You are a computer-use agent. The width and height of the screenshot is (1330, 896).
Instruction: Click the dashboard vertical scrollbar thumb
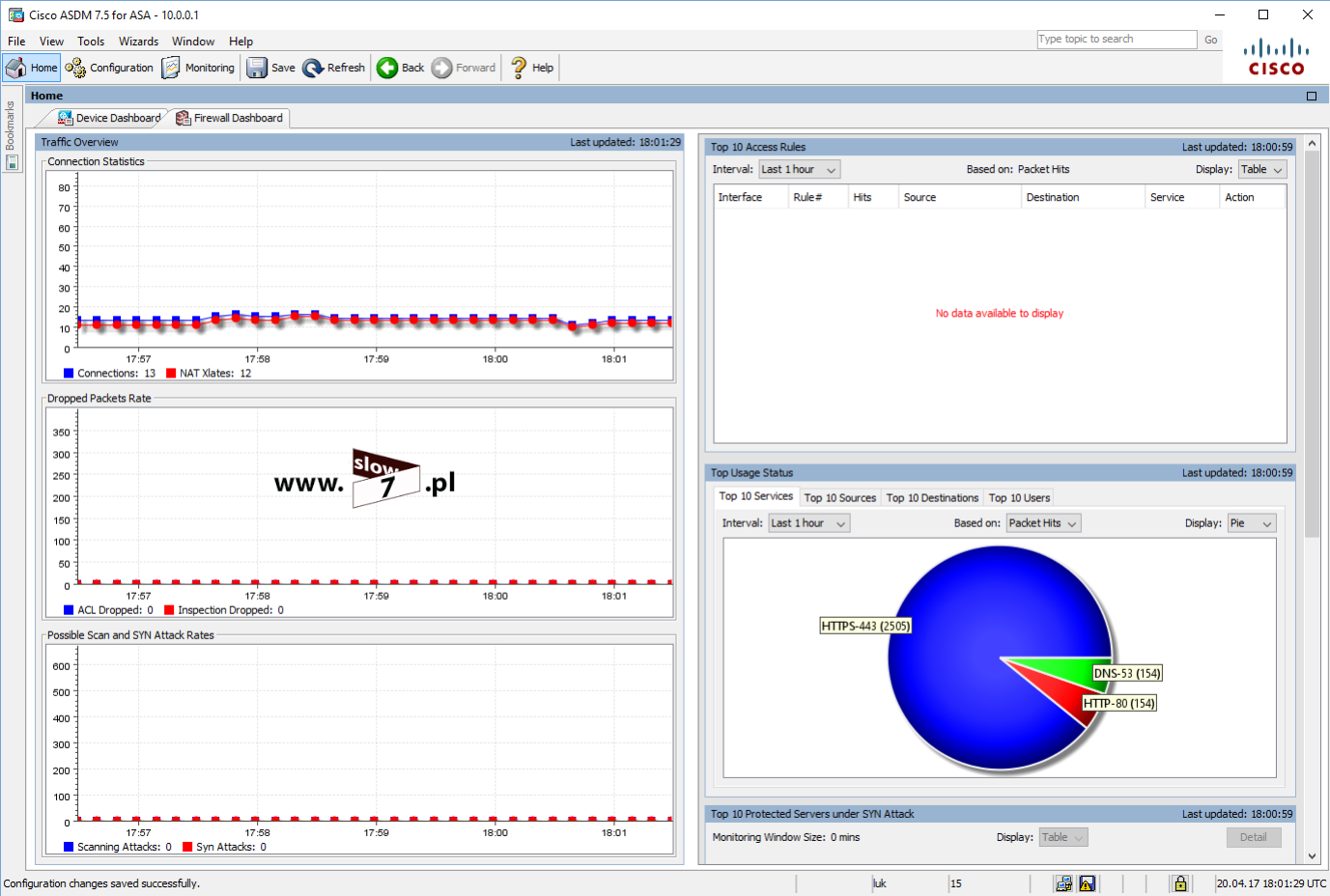tap(1312, 344)
